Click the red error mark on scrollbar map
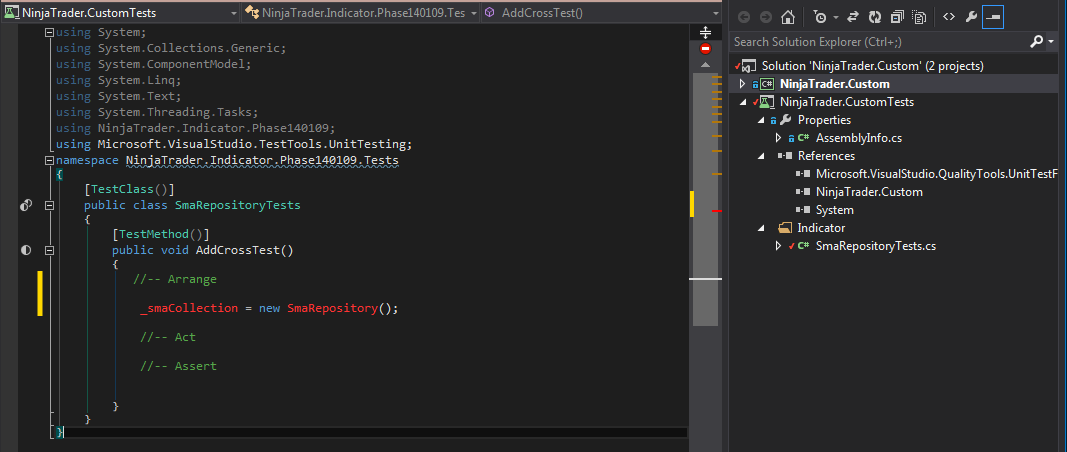The height and width of the screenshot is (452, 1067). pos(717,212)
